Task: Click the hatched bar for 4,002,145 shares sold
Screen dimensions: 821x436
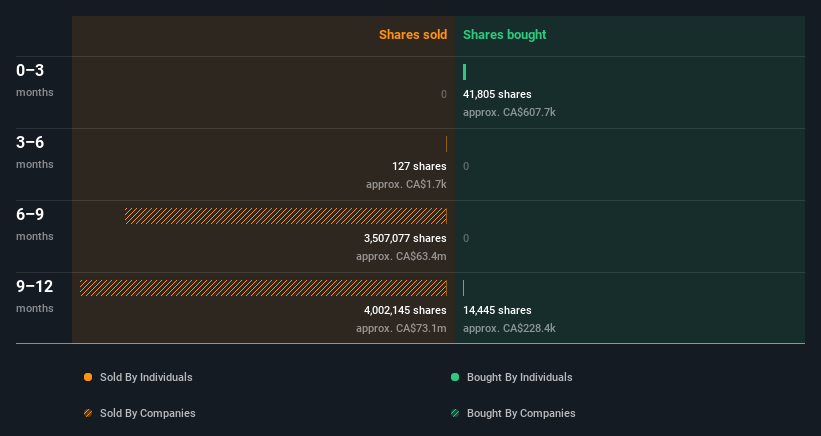Action: tap(263, 288)
